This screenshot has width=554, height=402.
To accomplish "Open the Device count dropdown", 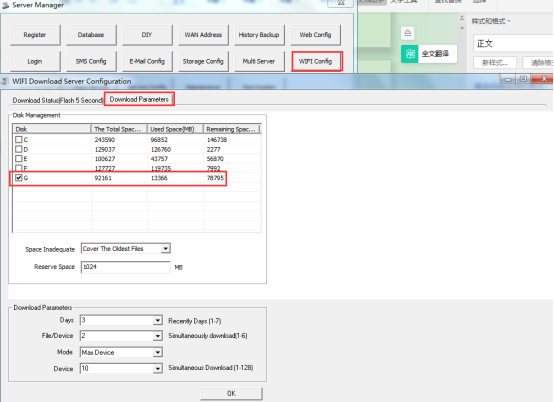I will pyautogui.click(x=158, y=368).
